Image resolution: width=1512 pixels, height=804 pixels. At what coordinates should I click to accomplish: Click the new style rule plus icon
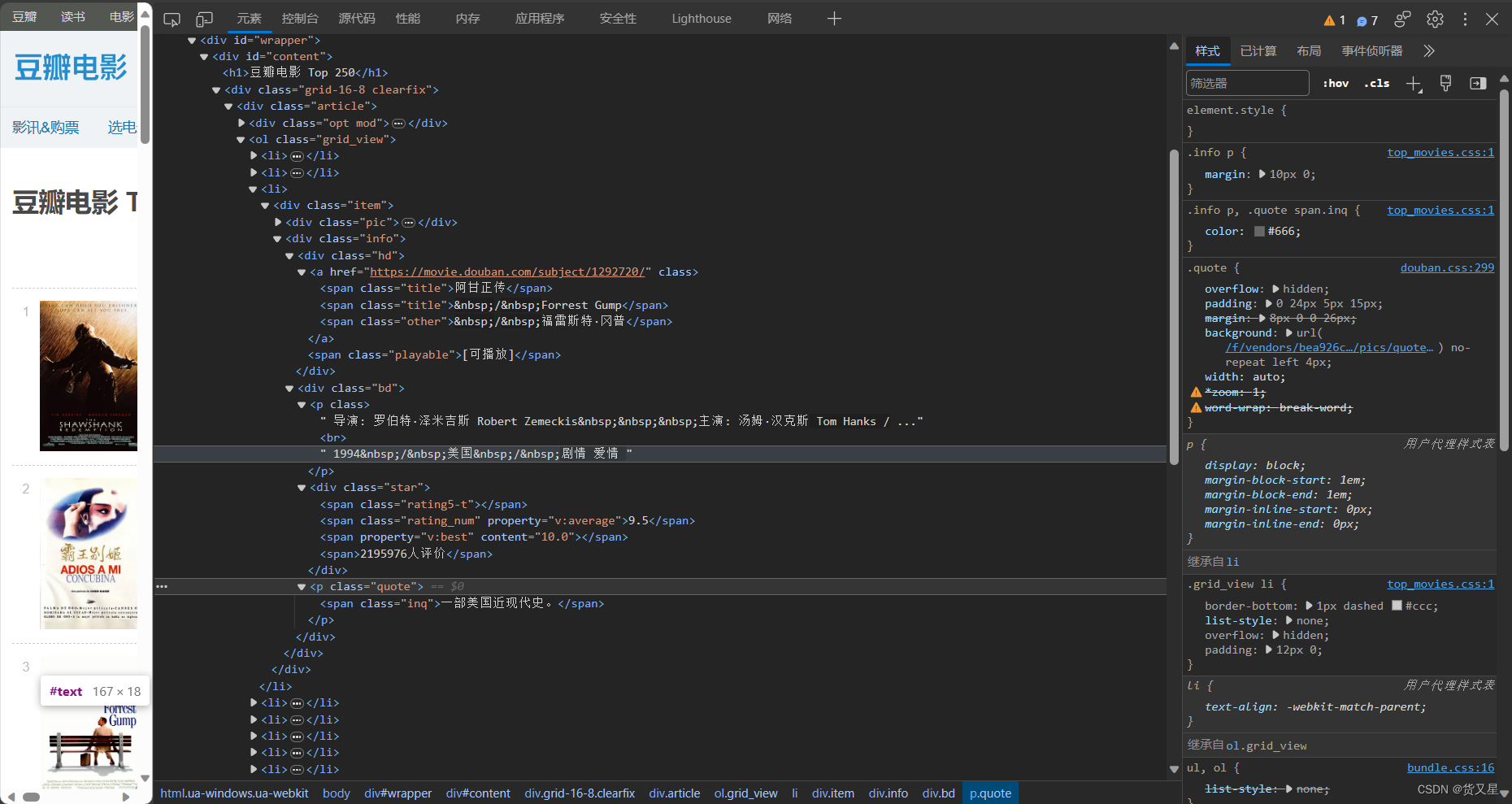(x=1414, y=84)
